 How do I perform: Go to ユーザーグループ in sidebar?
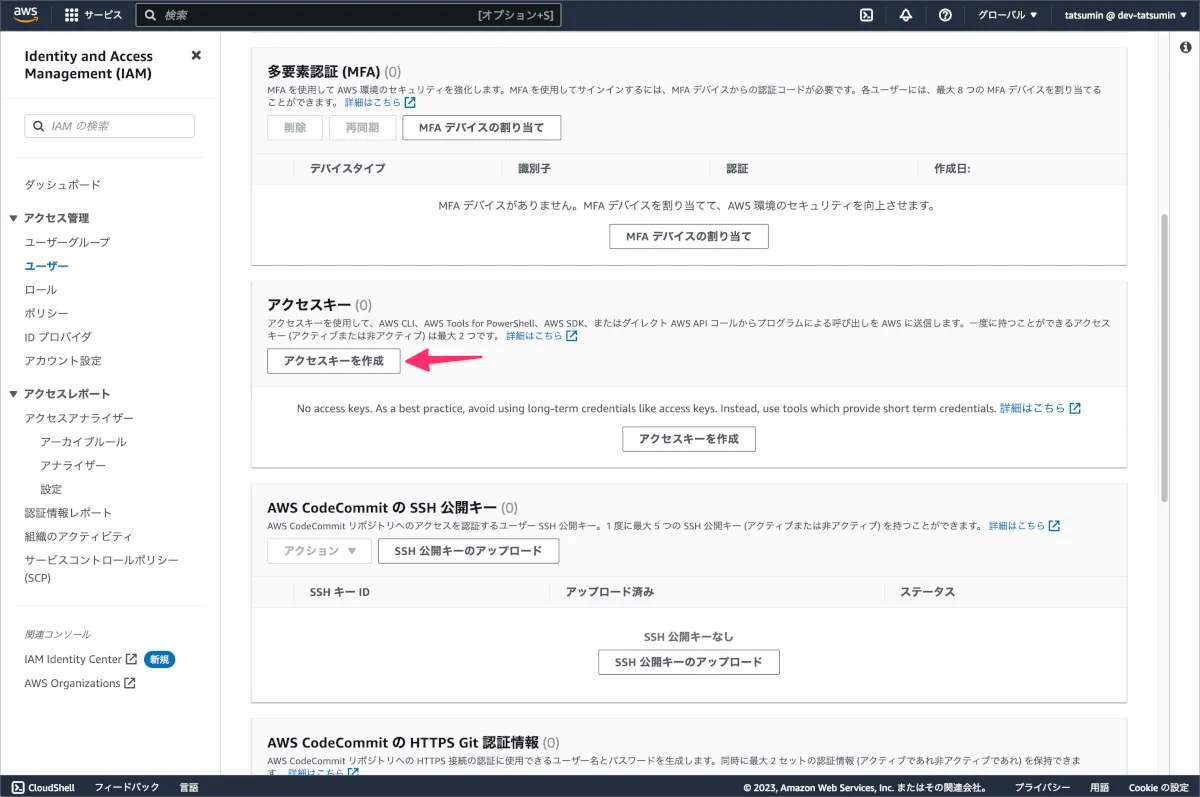pyautogui.click(x=67, y=242)
